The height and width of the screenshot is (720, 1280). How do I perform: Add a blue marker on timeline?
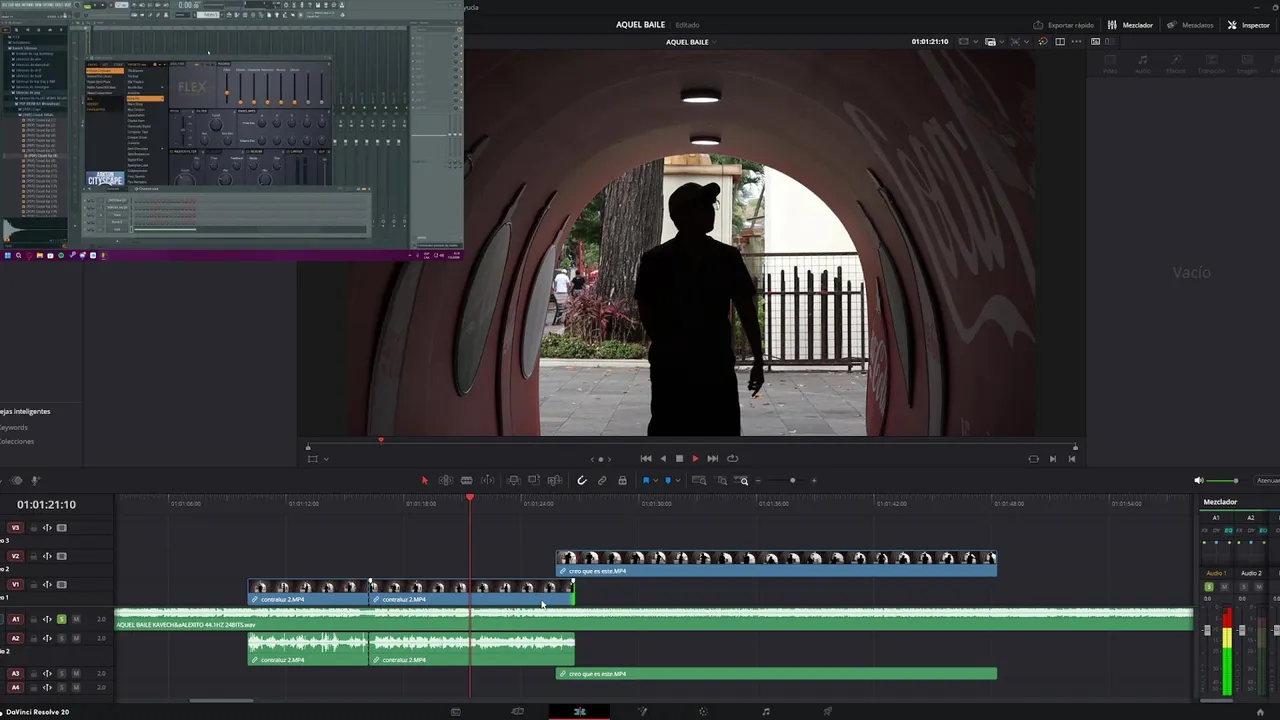pyautogui.click(x=668, y=480)
